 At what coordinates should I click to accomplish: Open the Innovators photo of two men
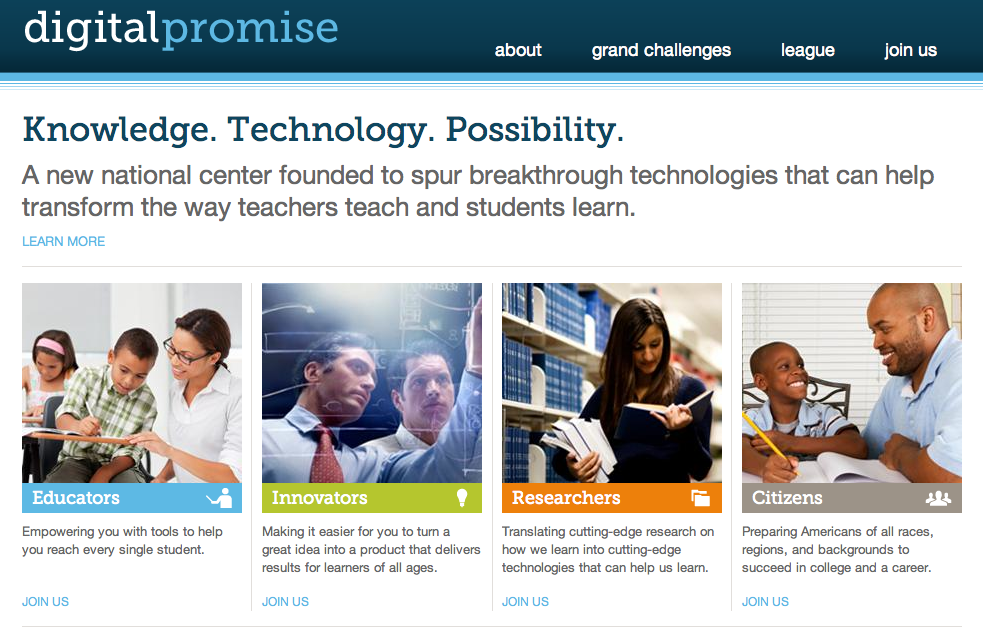(372, 383)
